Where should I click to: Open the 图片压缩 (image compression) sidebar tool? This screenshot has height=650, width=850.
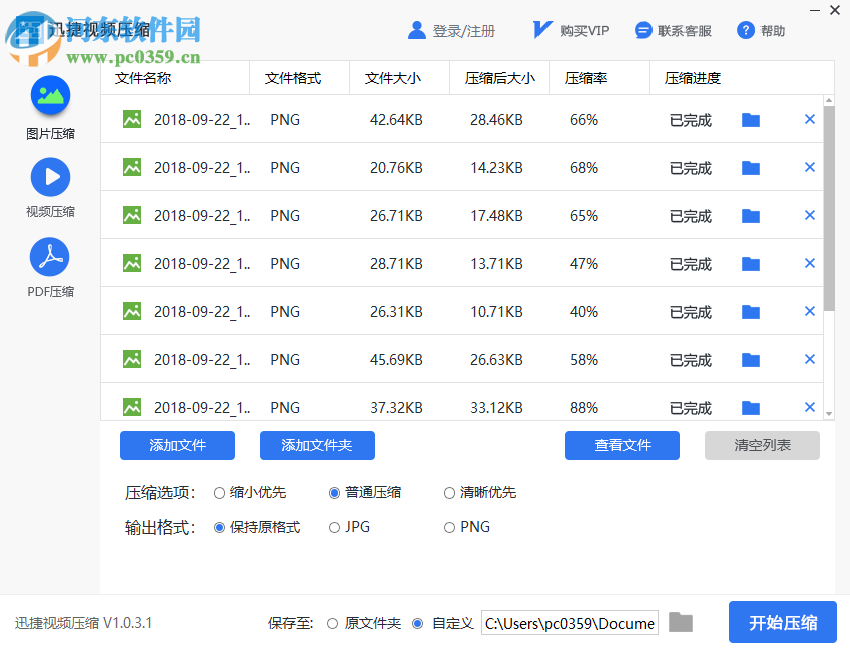(50, 100)
